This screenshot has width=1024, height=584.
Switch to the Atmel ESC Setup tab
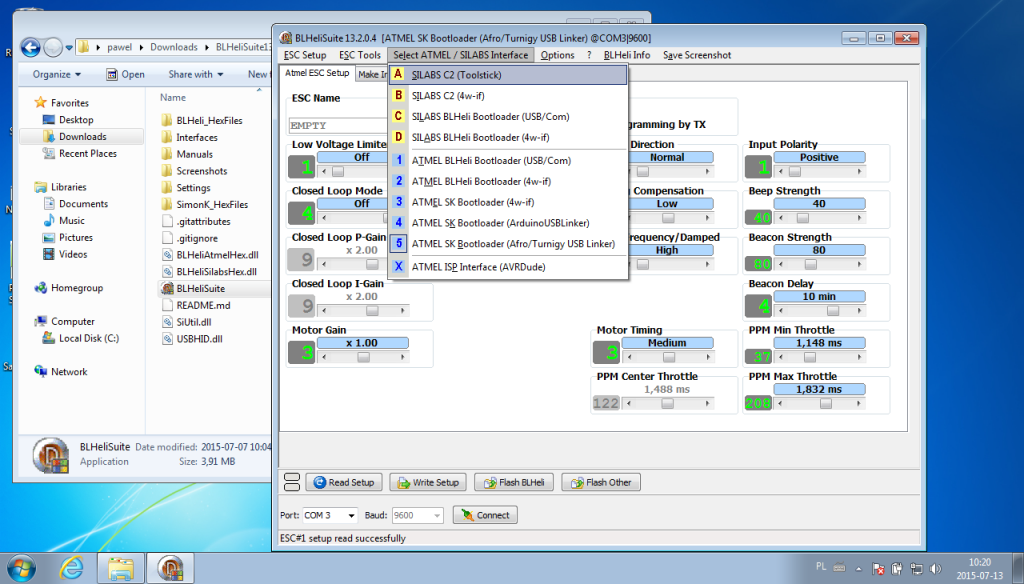(317, 73)
